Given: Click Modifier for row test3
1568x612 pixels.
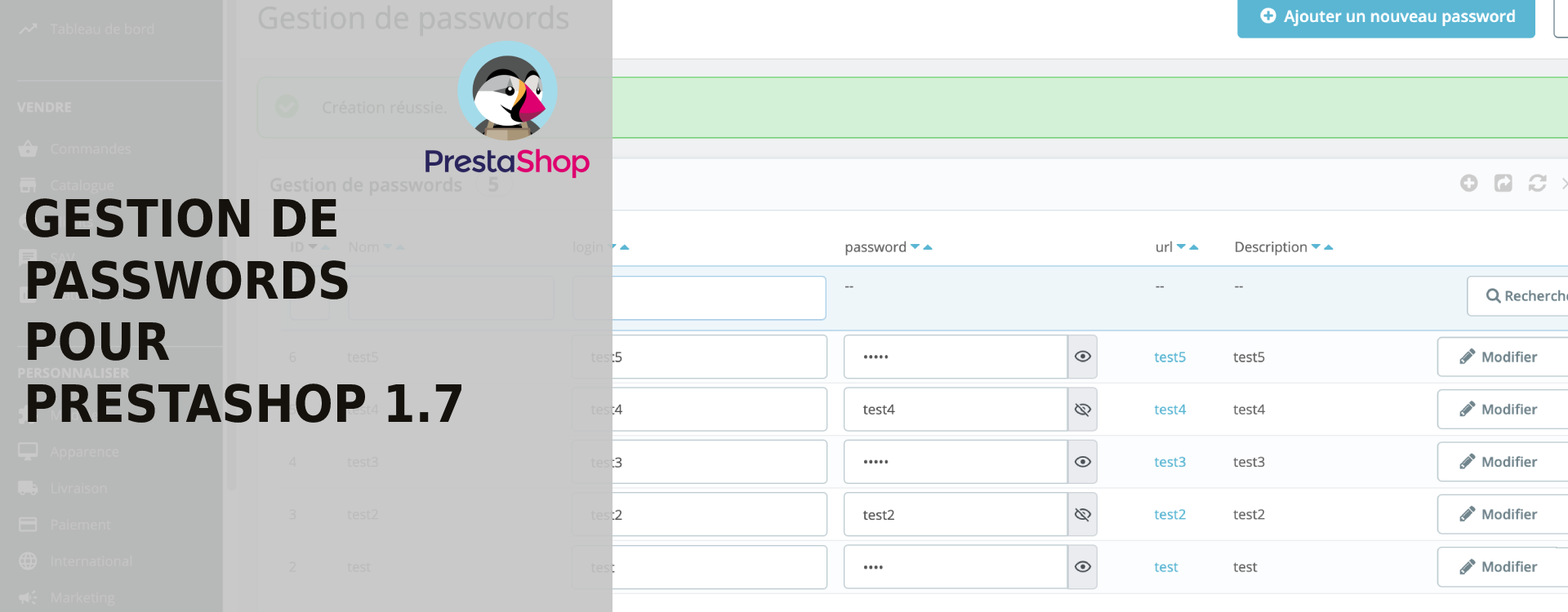Looking at the screenshot, I should tap(1503, 462).
